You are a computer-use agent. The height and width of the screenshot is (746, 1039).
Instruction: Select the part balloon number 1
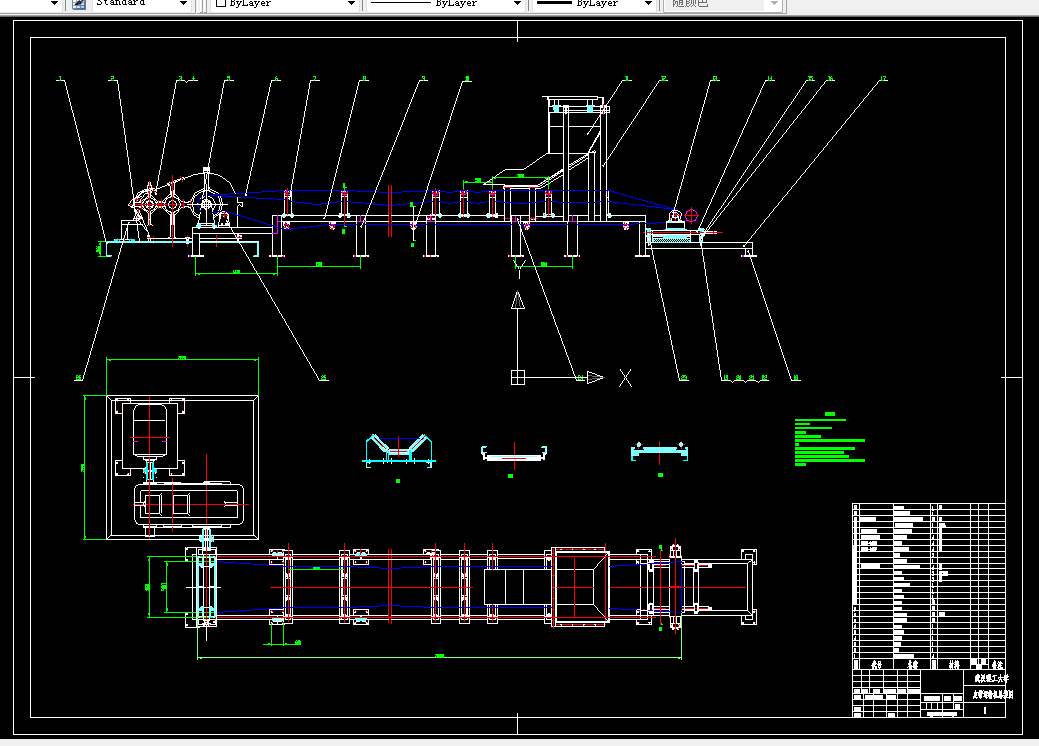[60, 79]
